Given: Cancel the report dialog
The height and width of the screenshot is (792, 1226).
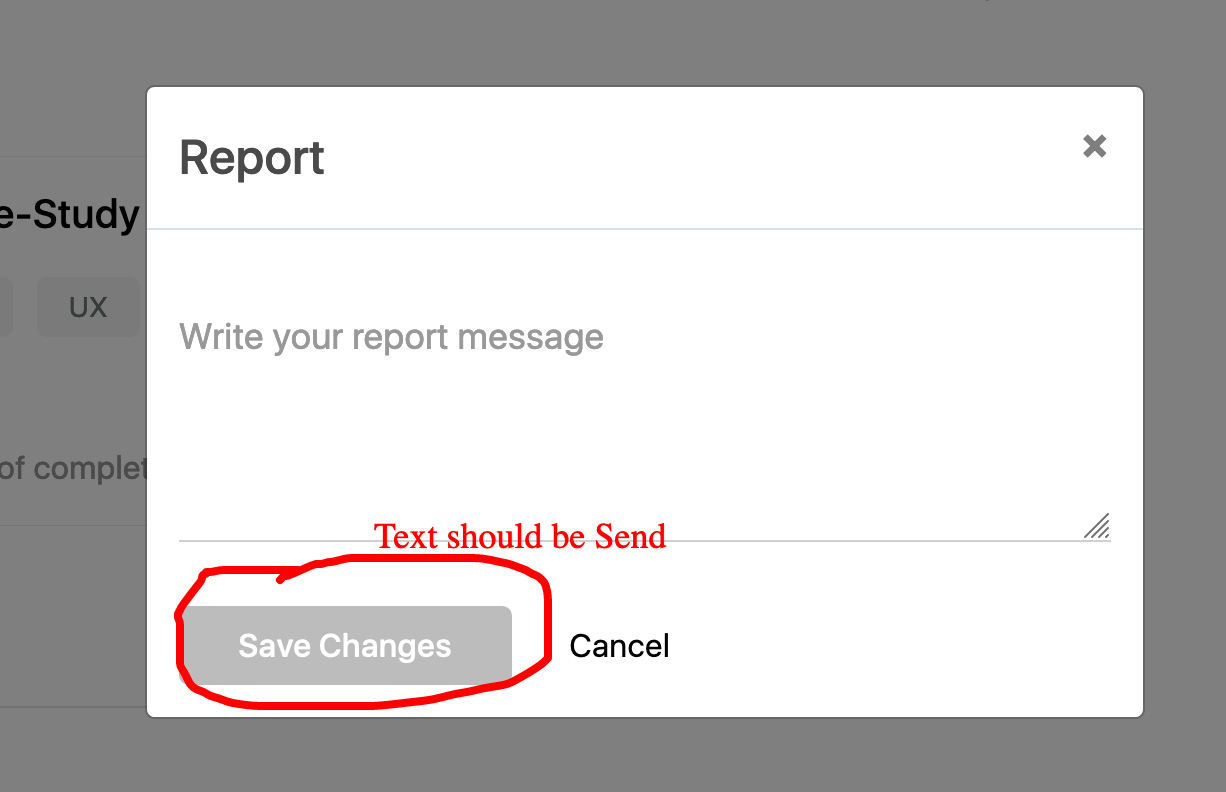Looking at the screenshot, I should point(619,646).
